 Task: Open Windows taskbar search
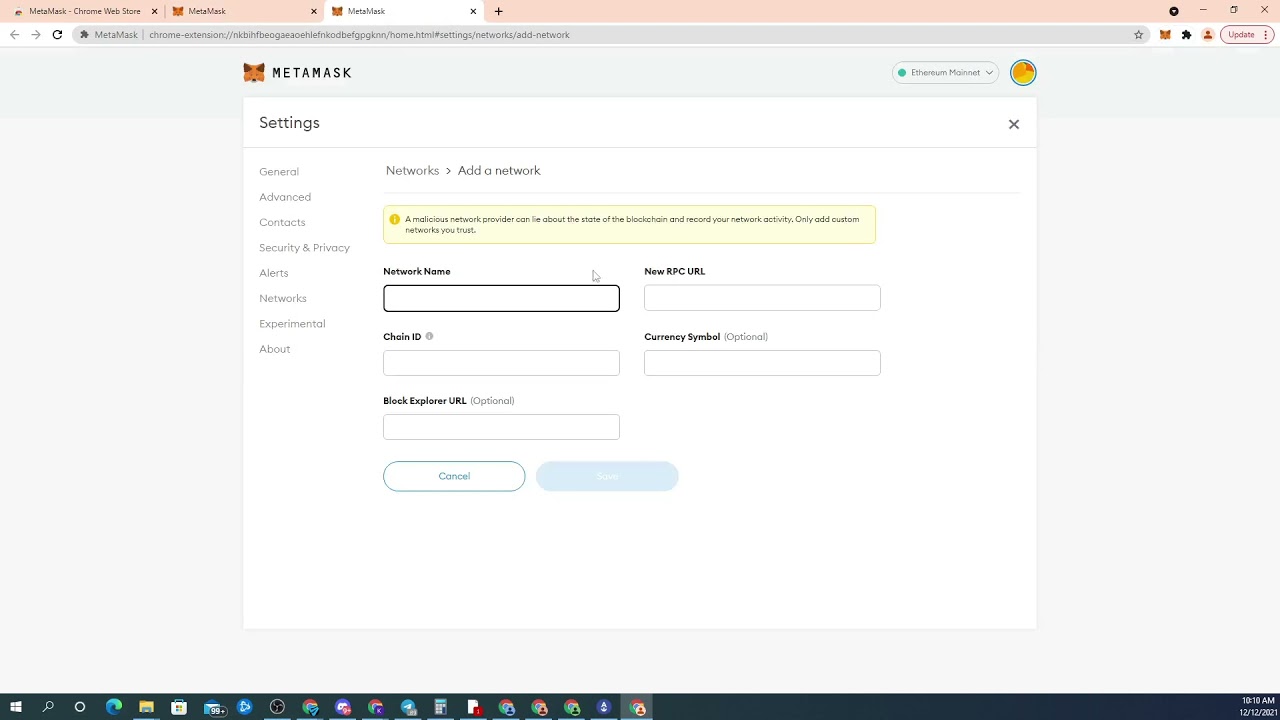(48, 707)
